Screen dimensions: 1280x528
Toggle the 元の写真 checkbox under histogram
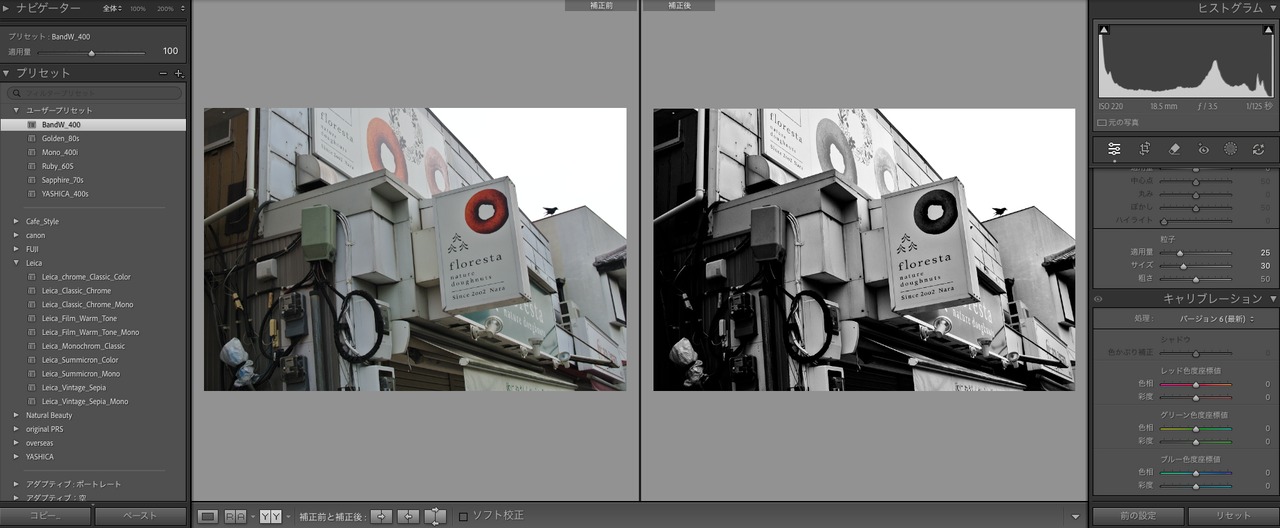pos(1102,123)
